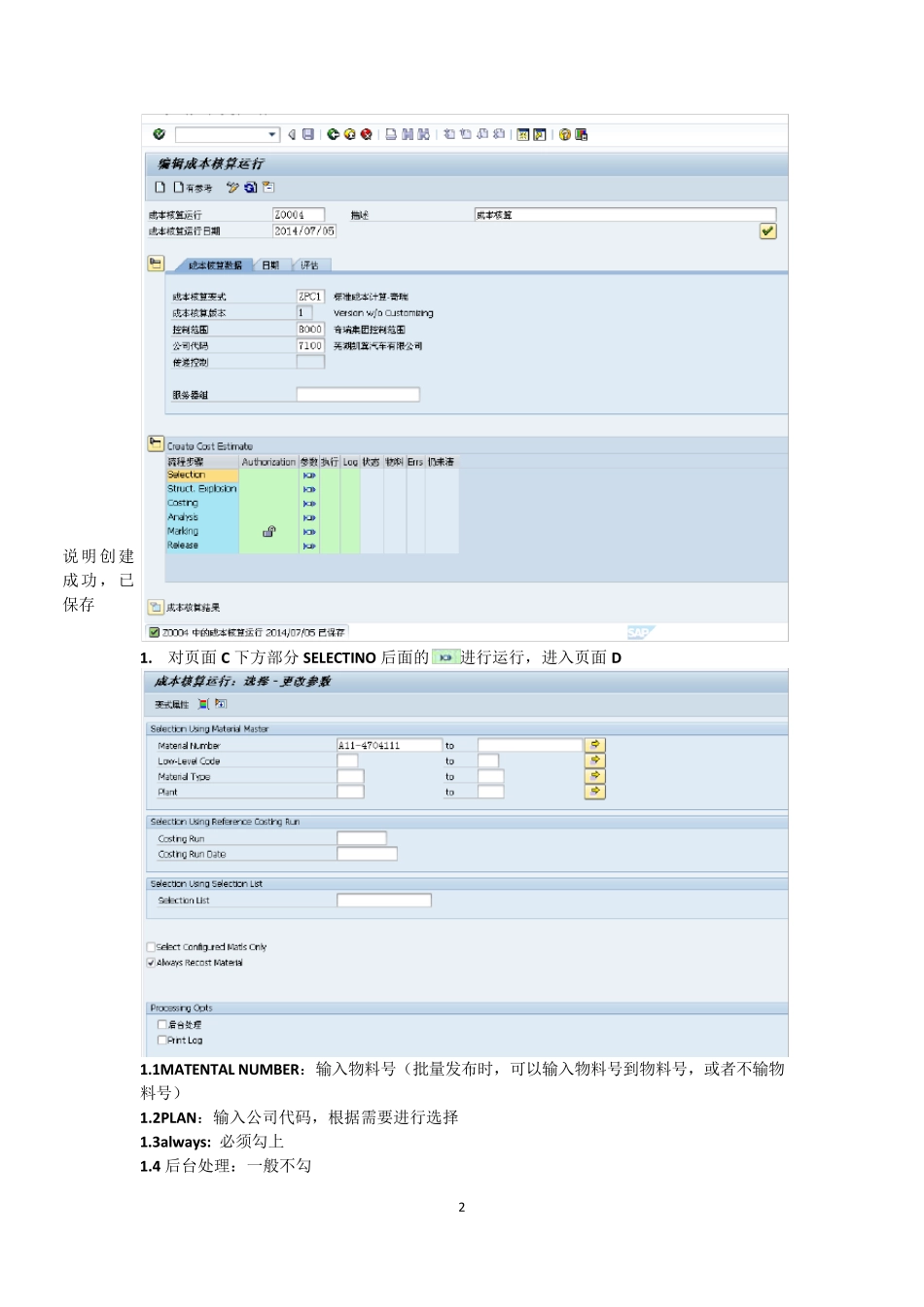924x1307 pixels.
Task: Select the Struct. Explosion flow step
Action: (x=202, y=488)
